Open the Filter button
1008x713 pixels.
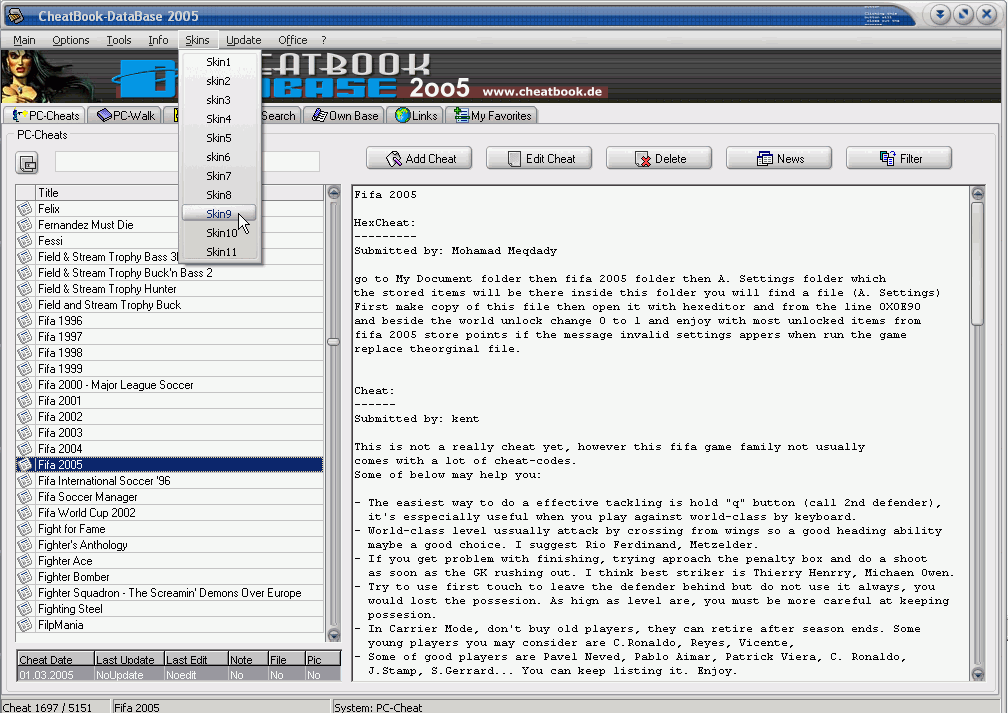pyautogui.click(x=899, y=158)
